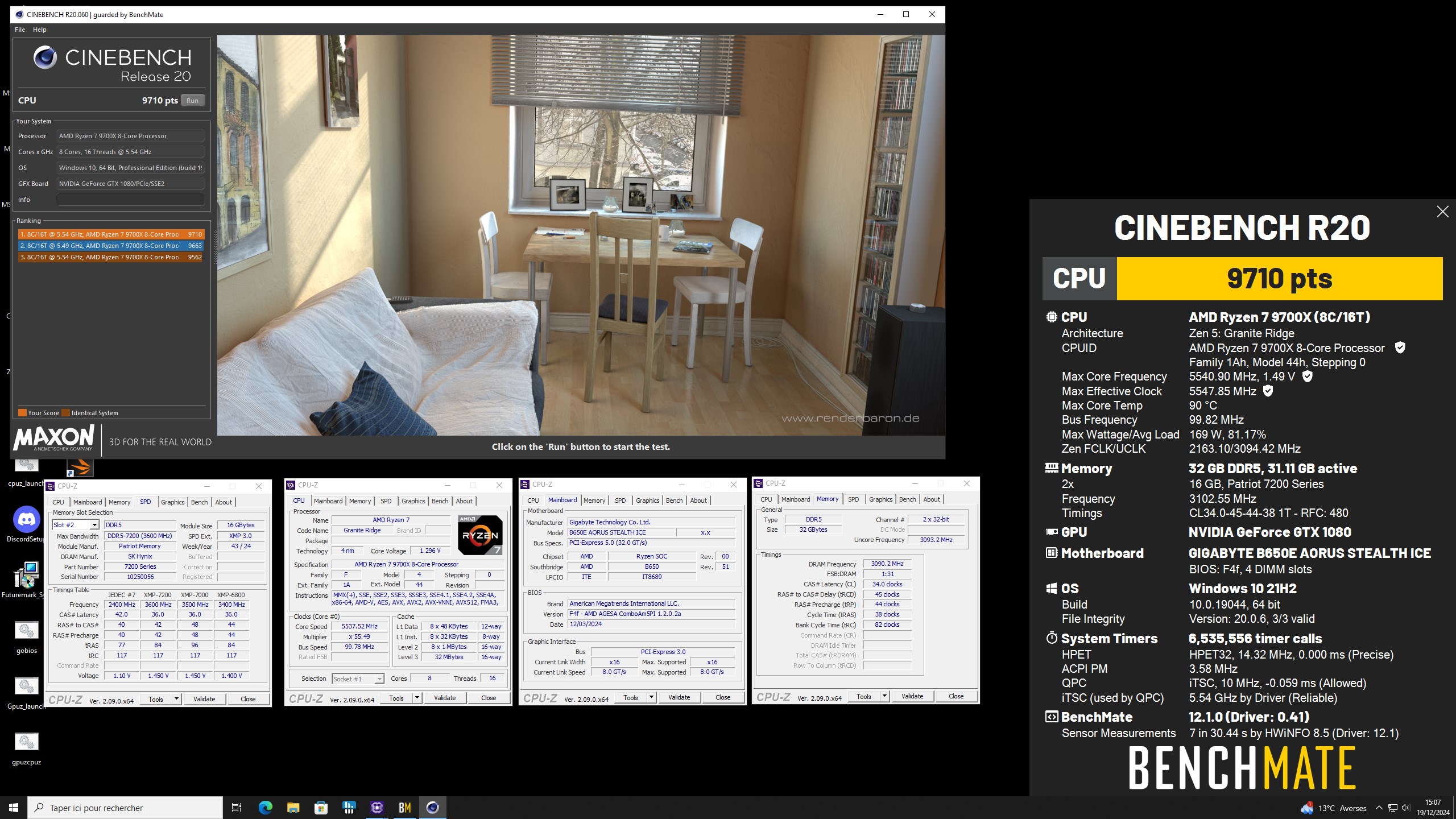Click the Cinebench sphere taskbar icon

pyautogui.click(x=433, y=808)
